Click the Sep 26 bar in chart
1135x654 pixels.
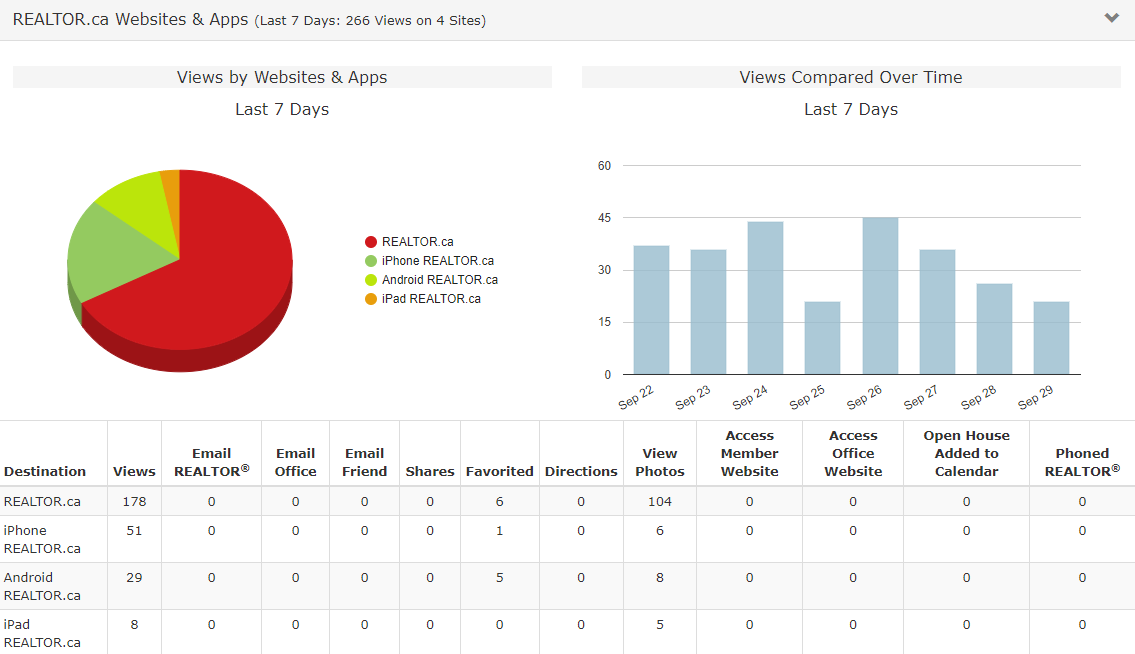tap(880, 296)
